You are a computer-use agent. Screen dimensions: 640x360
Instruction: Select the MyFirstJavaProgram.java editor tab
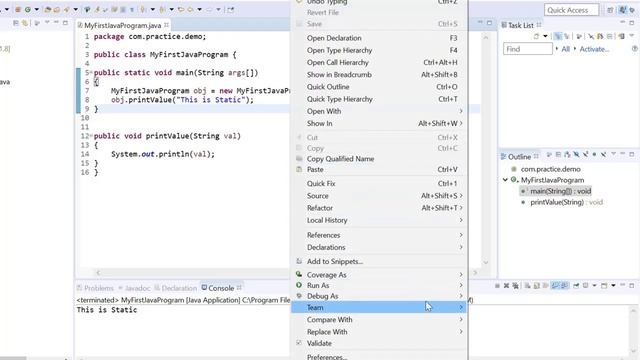coord(122,25)
